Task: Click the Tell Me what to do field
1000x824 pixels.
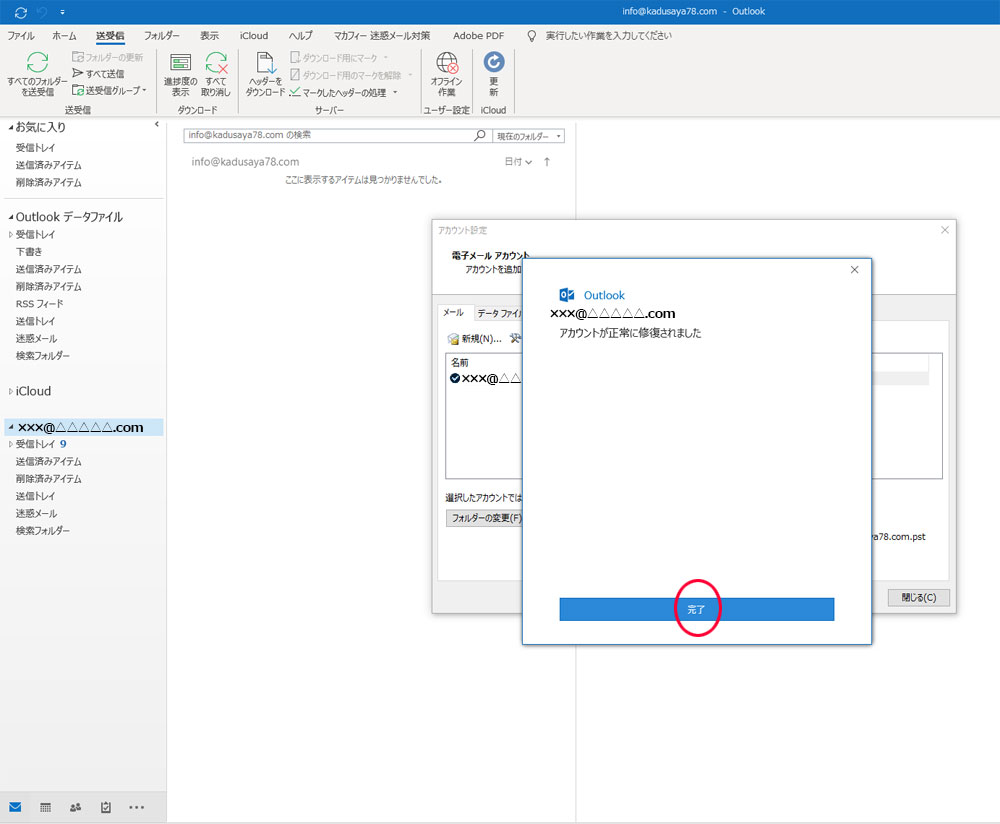Action: (608, 36)
